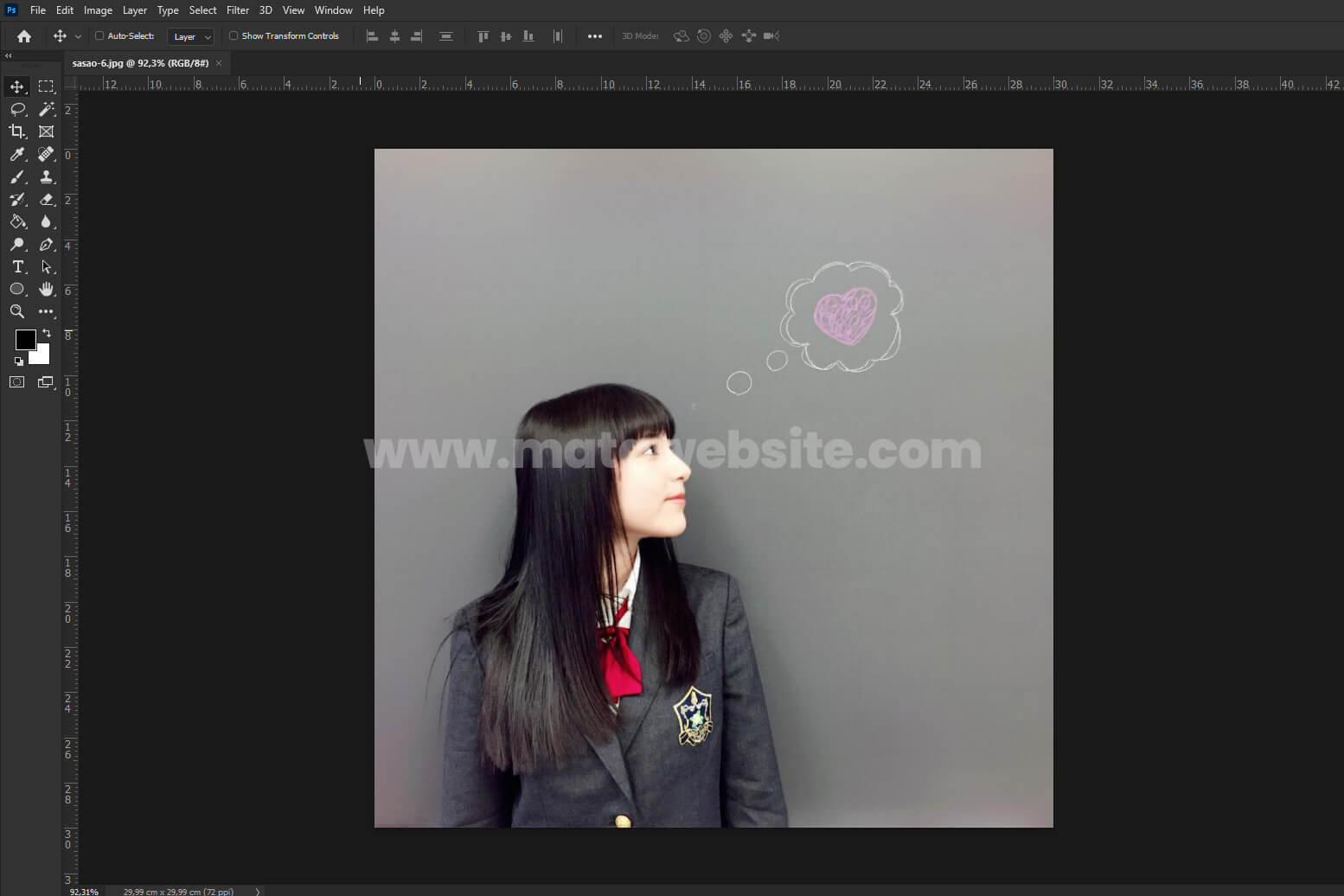Expand the Move tool preset picker
Viewport: 1344px width, 896px height.
[x=78, y=36]
